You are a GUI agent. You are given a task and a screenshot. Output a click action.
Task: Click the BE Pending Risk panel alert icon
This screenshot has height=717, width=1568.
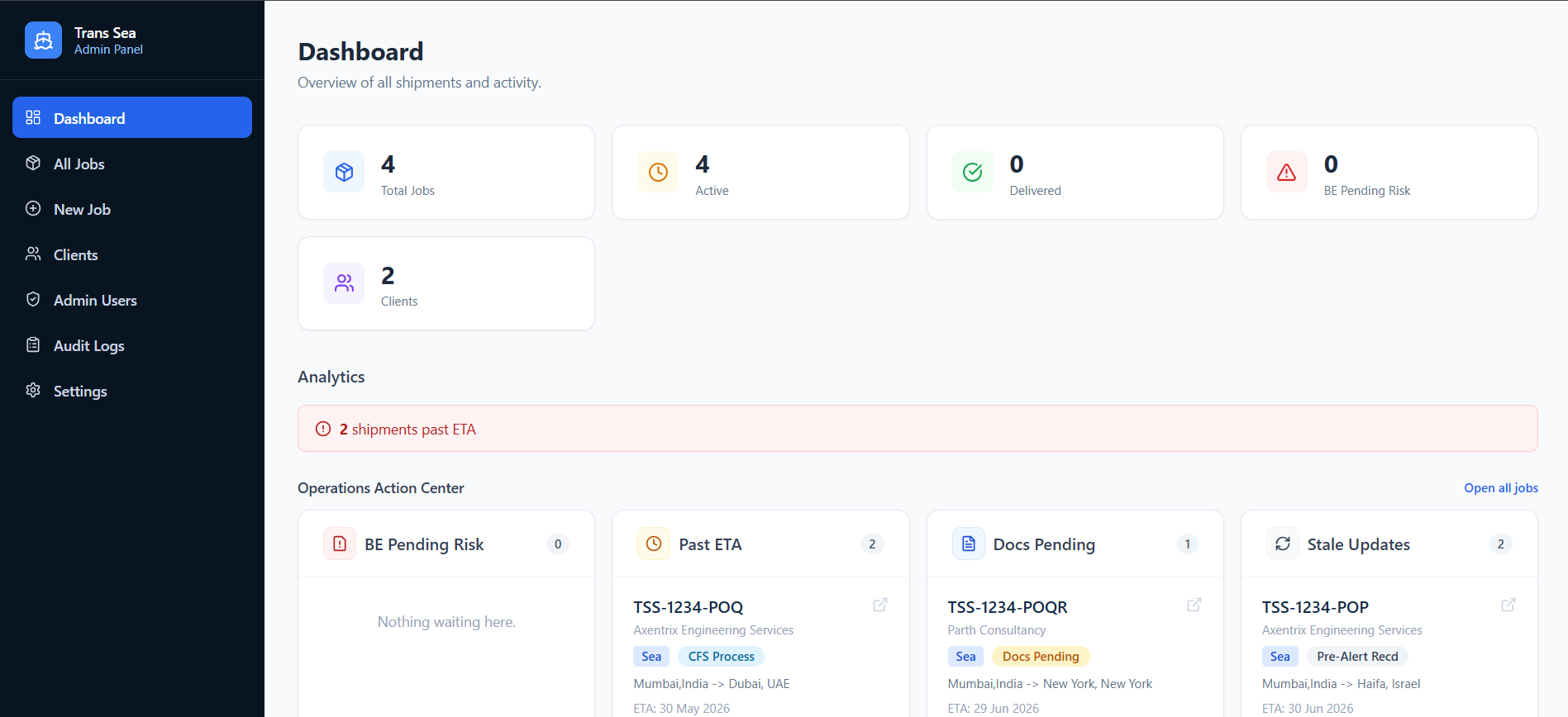pyautogui.click(x=340, y=544)
